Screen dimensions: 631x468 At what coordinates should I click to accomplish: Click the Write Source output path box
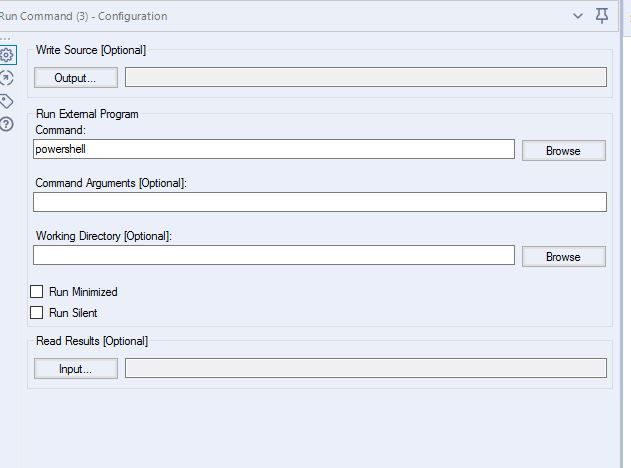pyautogui.click(x=366, y=77)
